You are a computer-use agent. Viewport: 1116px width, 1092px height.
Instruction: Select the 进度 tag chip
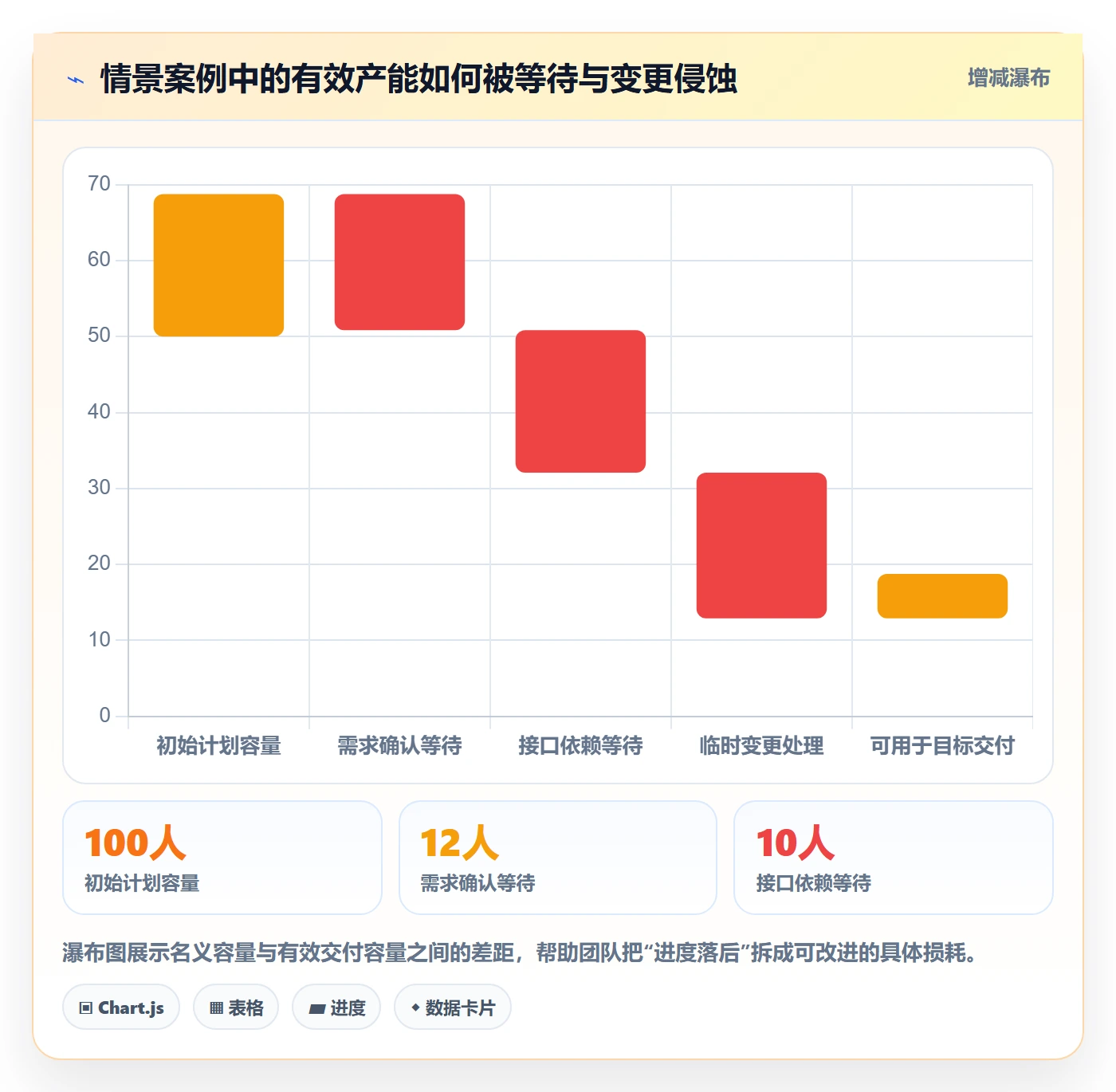pyautogui.click(x=336, y=1008)
